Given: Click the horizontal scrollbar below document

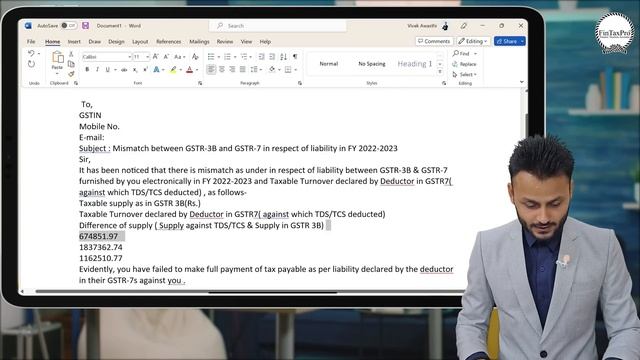Looking at the screenshot, I should pos(250,291).
